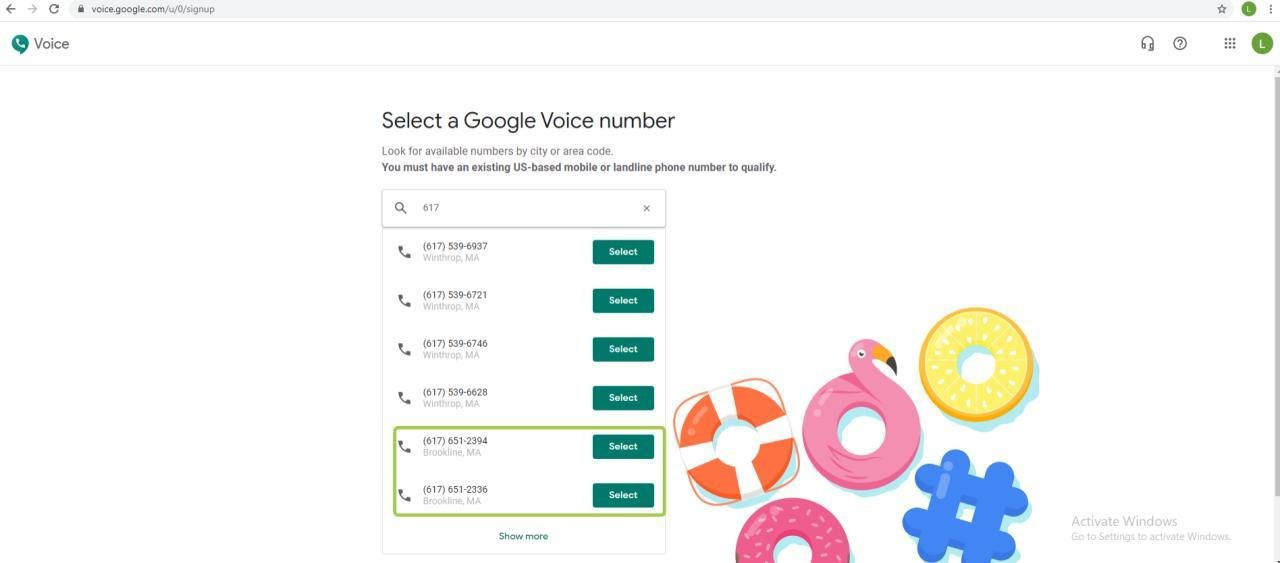Click the search magnifier icon in number box
This screenshot has height=563, width=1280.
click(400, 208)
